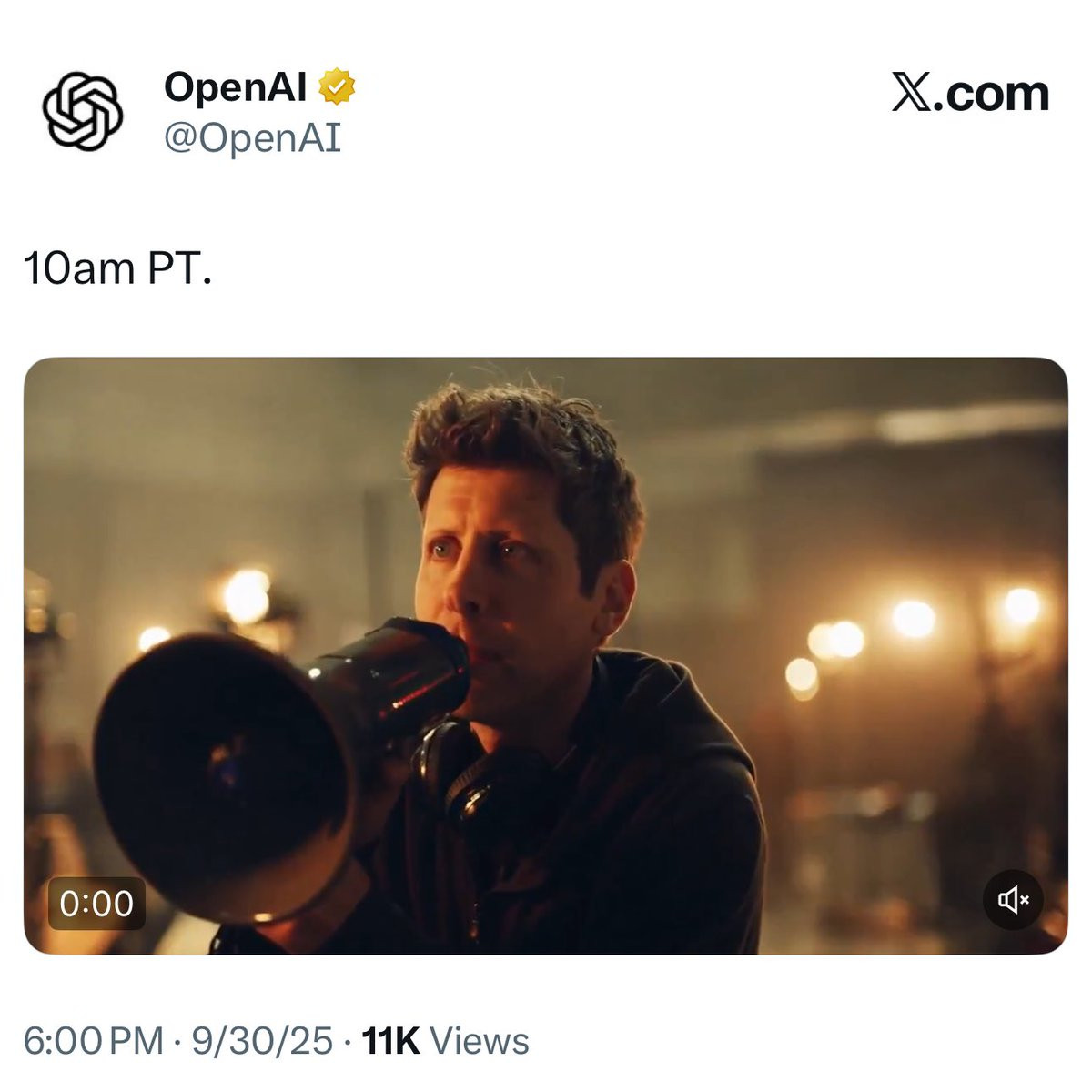Screen dimensions: 1092x1092
Task: Select the "10am PT." post text
Action: point(117,268)
